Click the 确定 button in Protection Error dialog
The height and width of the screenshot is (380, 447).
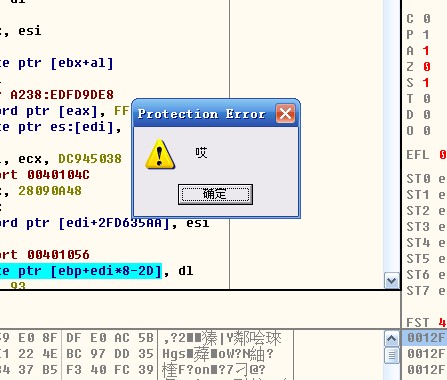(x=215, y=194)
